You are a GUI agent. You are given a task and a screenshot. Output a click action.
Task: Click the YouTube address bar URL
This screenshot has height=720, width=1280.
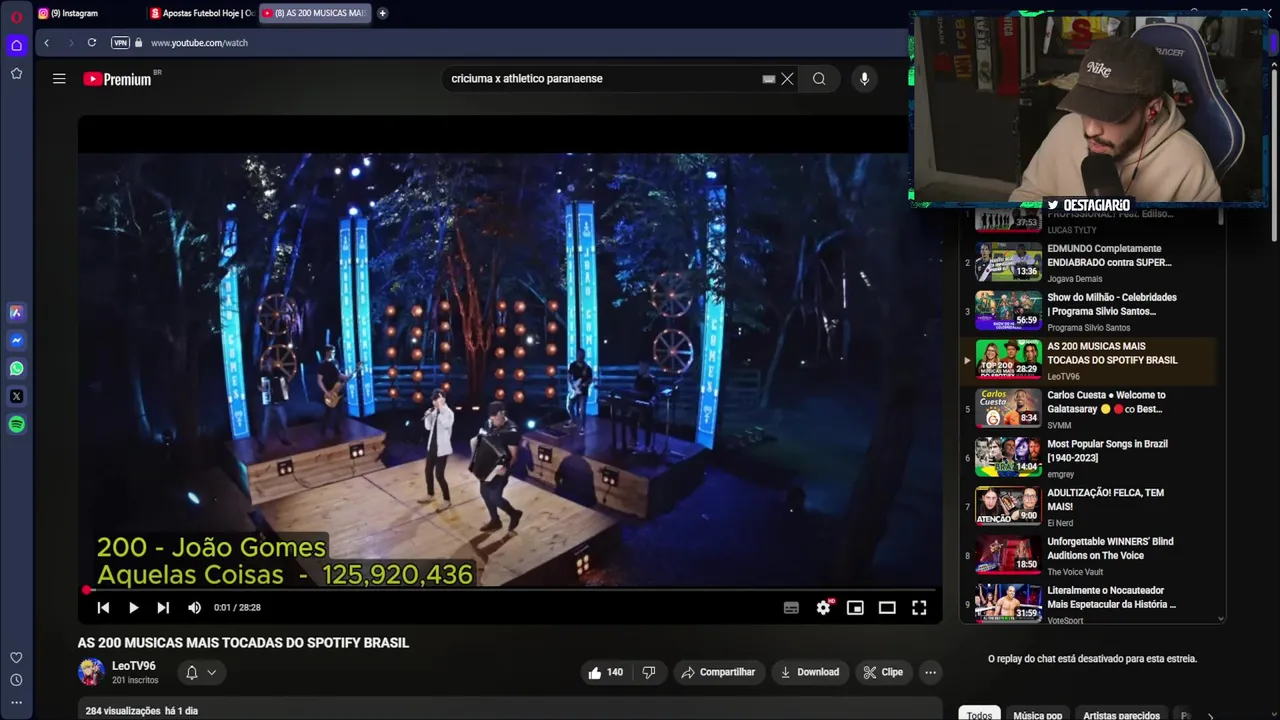coord(199,43)
